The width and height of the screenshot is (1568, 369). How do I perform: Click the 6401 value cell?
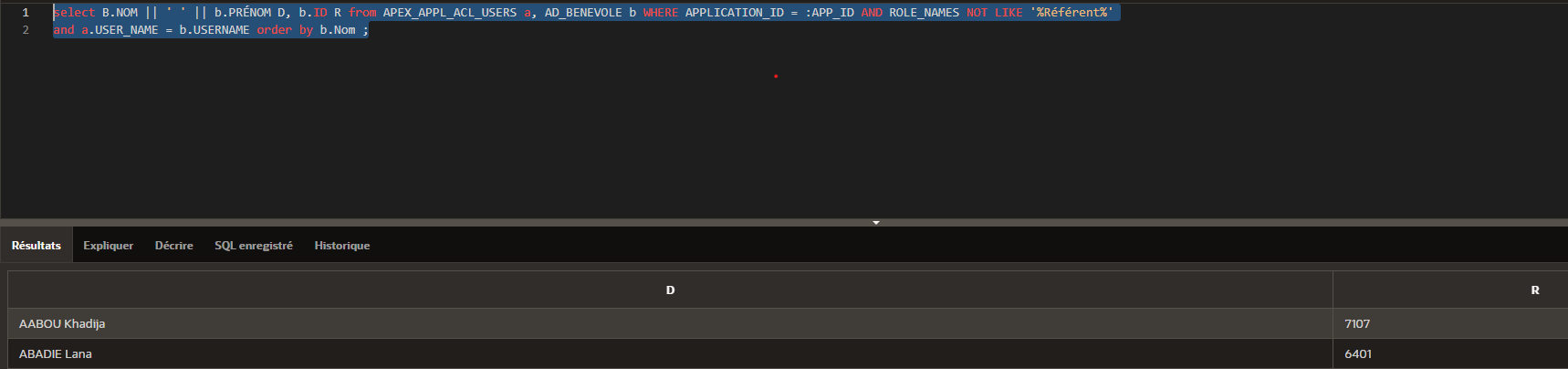(x=1357, y=354)
